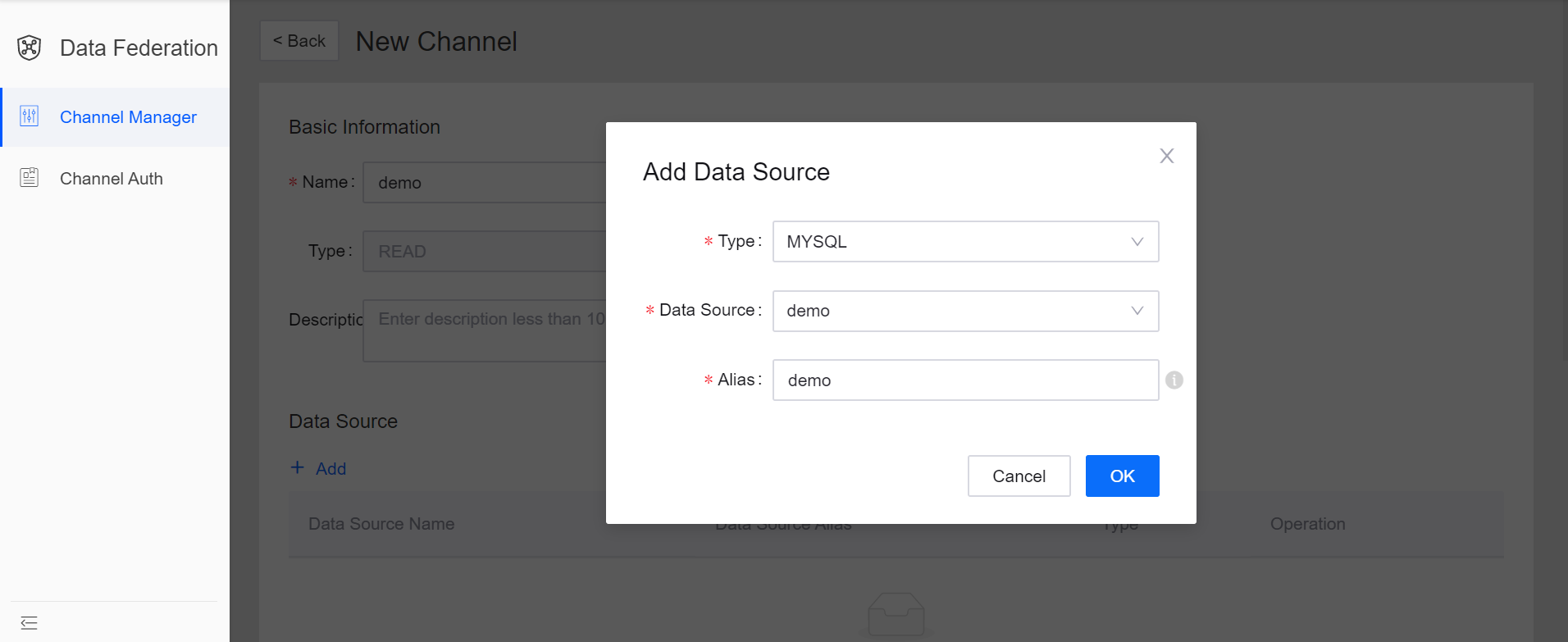Focus the Alias input field
1568x642 pixels.
[x=965, y=380]
